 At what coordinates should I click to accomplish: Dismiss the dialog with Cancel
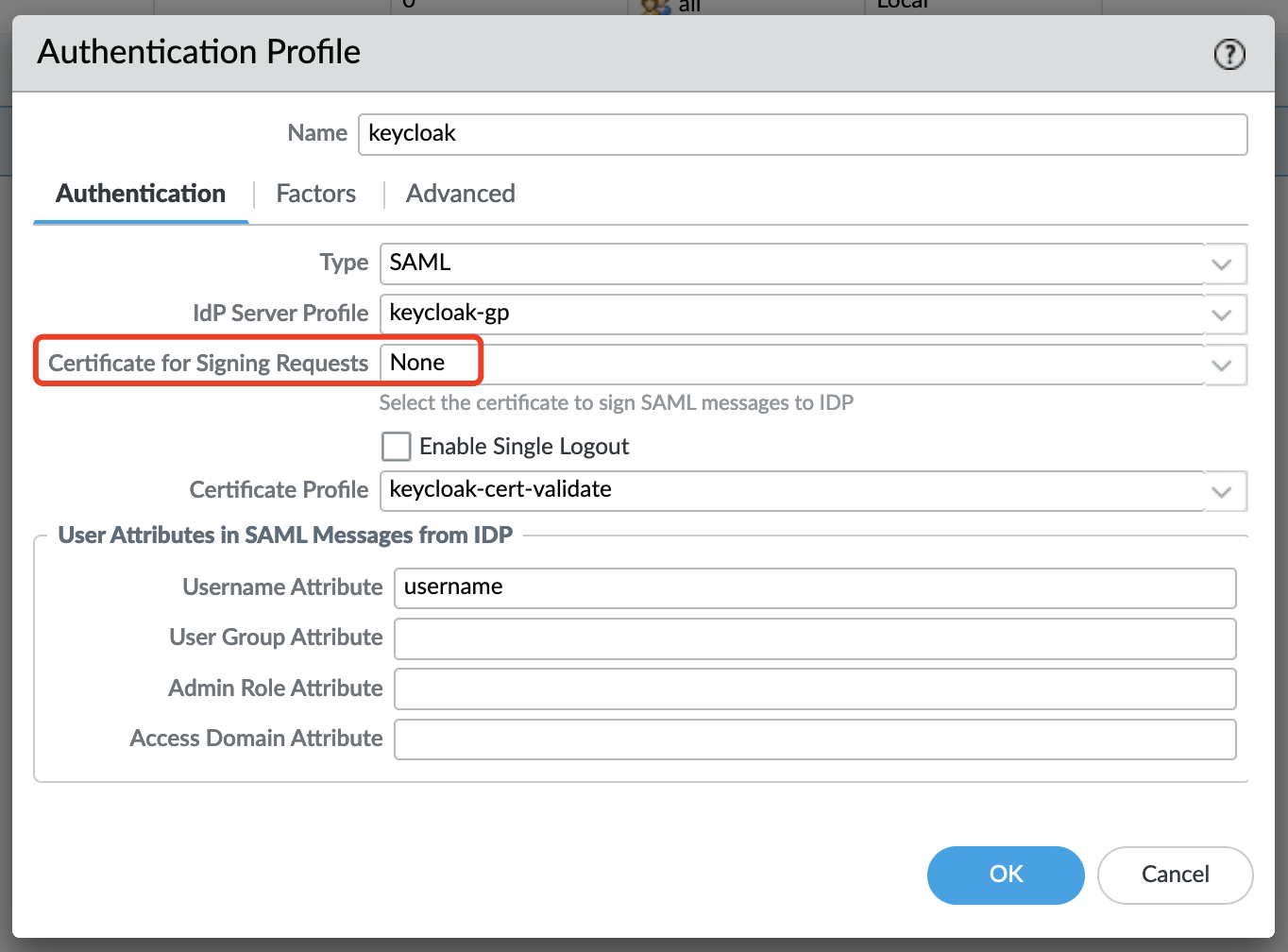[1175, 875]
